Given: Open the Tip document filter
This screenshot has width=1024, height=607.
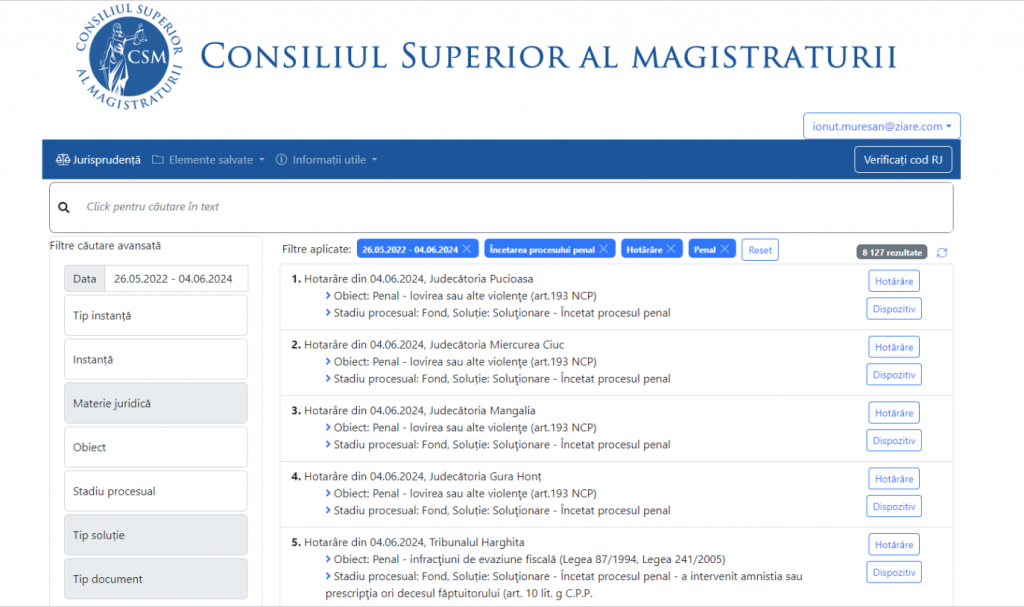Looking at the screenshot, I should click(156, 579).
